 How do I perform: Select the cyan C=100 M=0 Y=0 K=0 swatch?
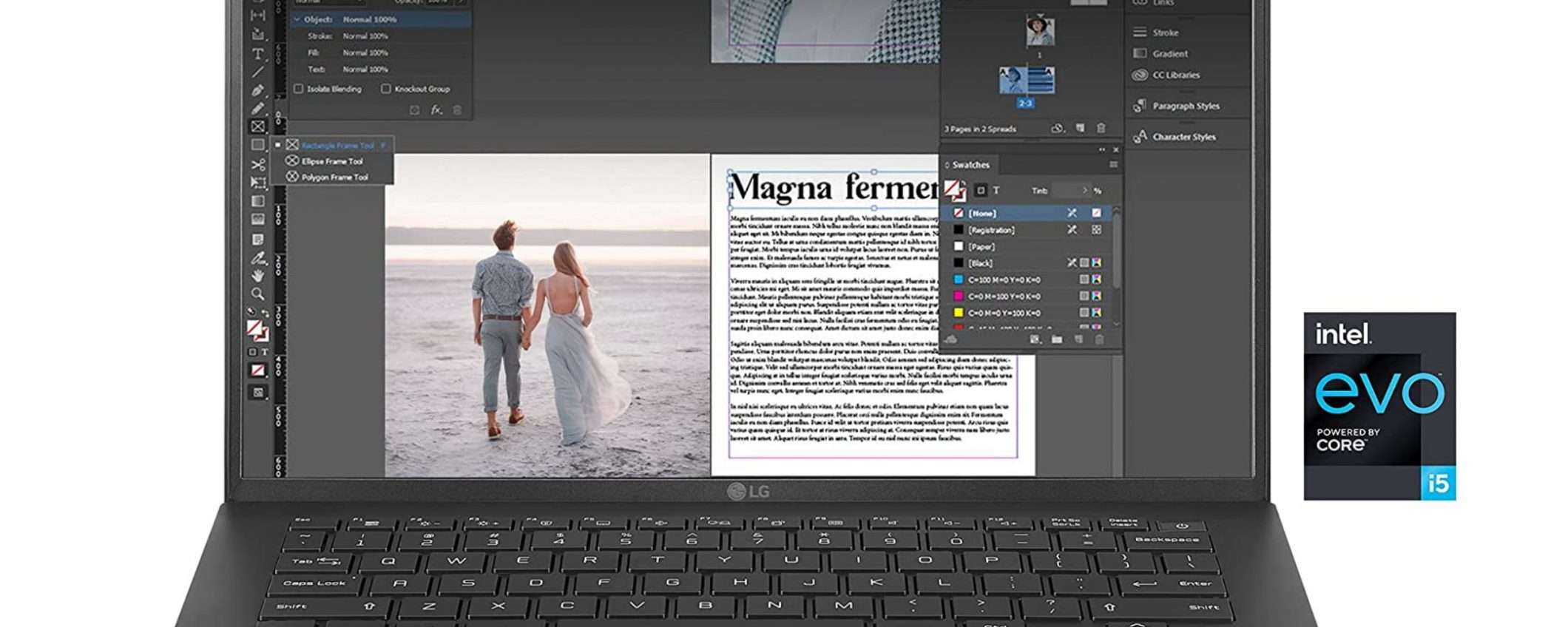point(1004,280)
